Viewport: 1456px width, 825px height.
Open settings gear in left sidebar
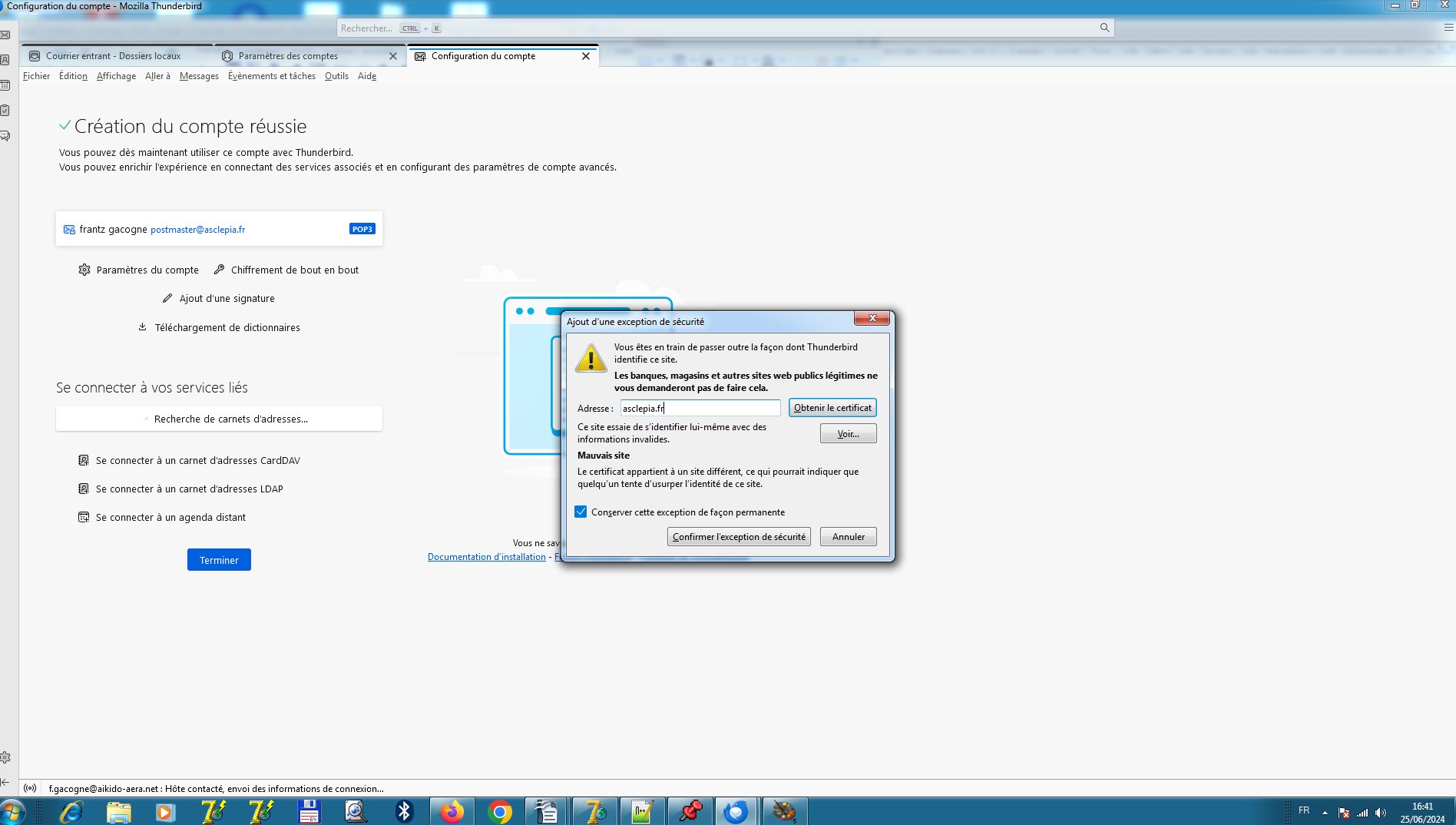tap(5, 757)
